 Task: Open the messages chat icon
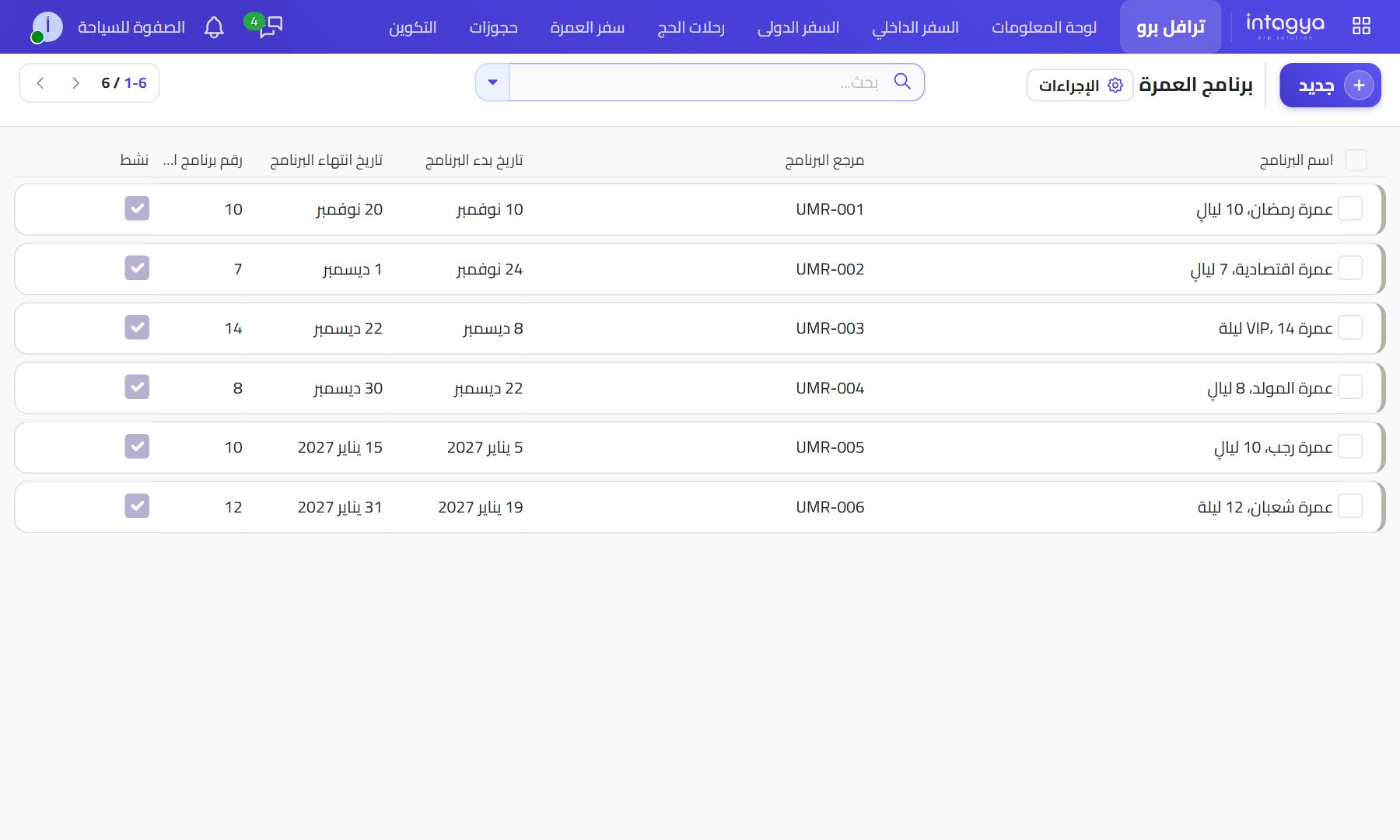(x=270, y=26)
